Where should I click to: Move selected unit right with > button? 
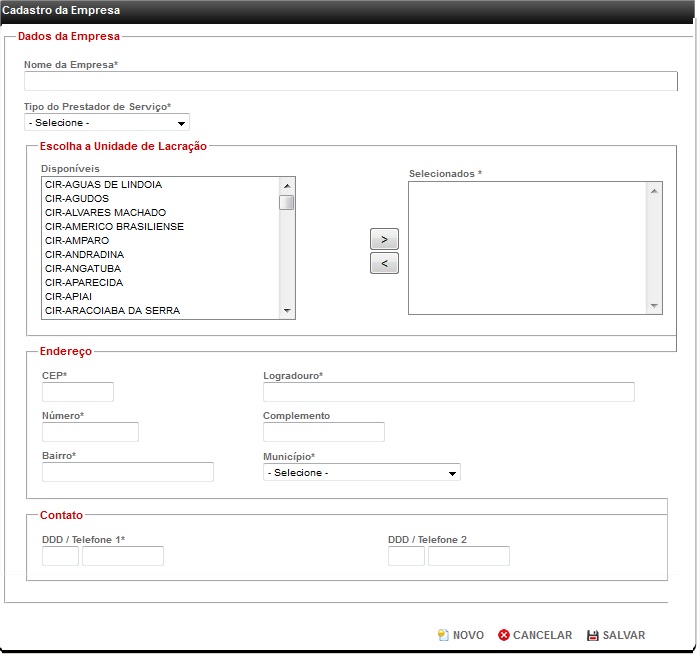point(386,240)
